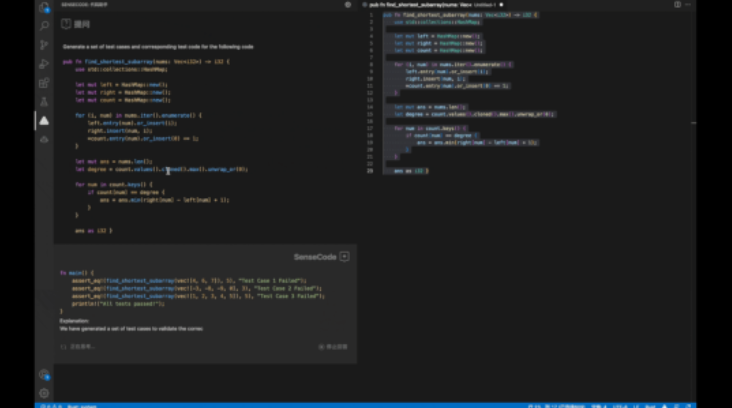
Task: Click the question prompt header icon
Action: coord(66,23)
